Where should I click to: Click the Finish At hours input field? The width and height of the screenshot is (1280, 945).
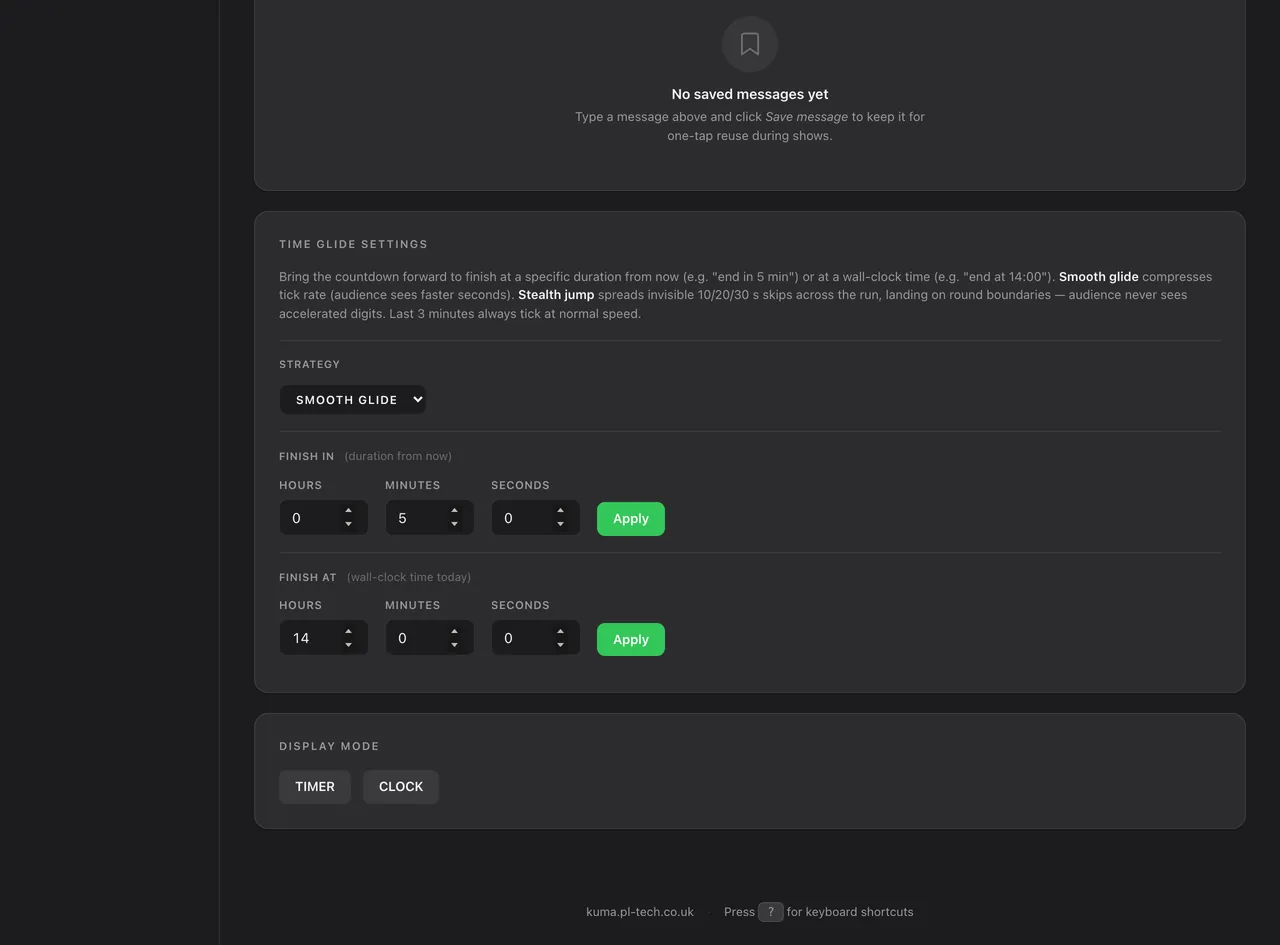click(323, 638)
